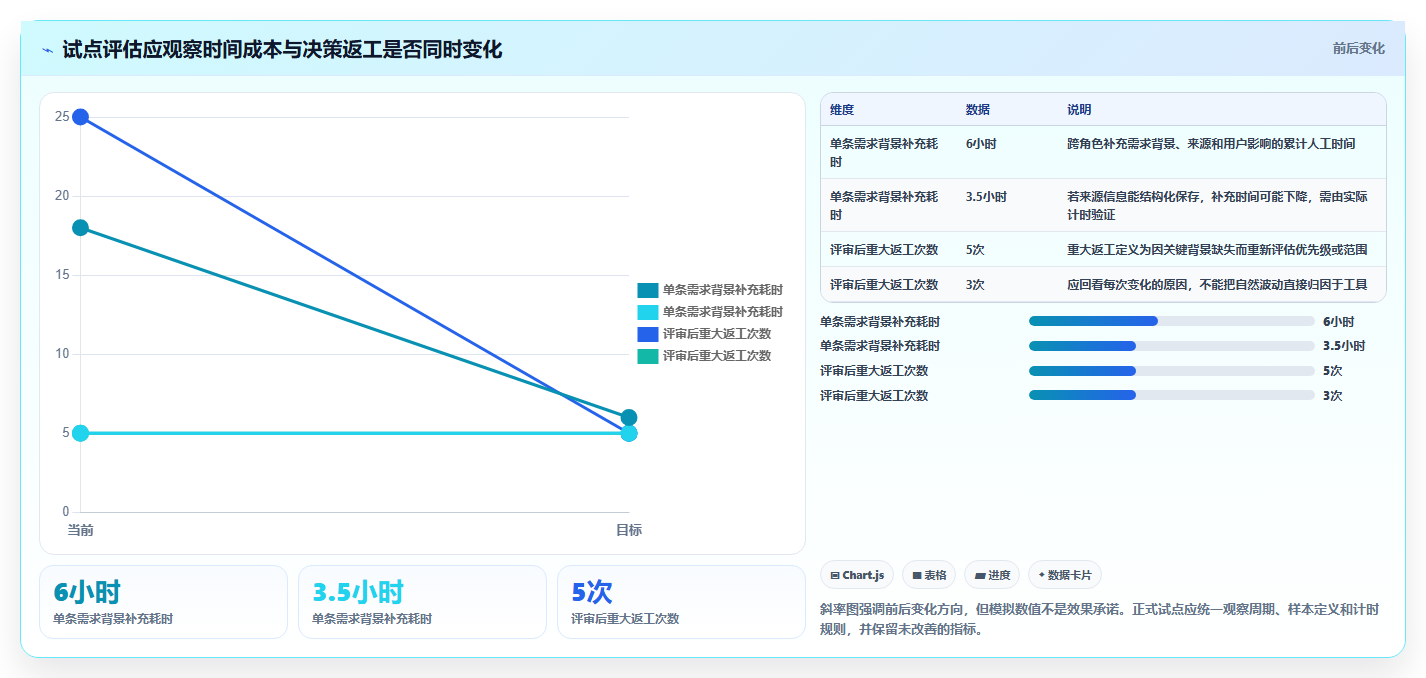The image size is (1426, 678).
Task: Click the 6小时 progress bar
Action: [1171, 321]
